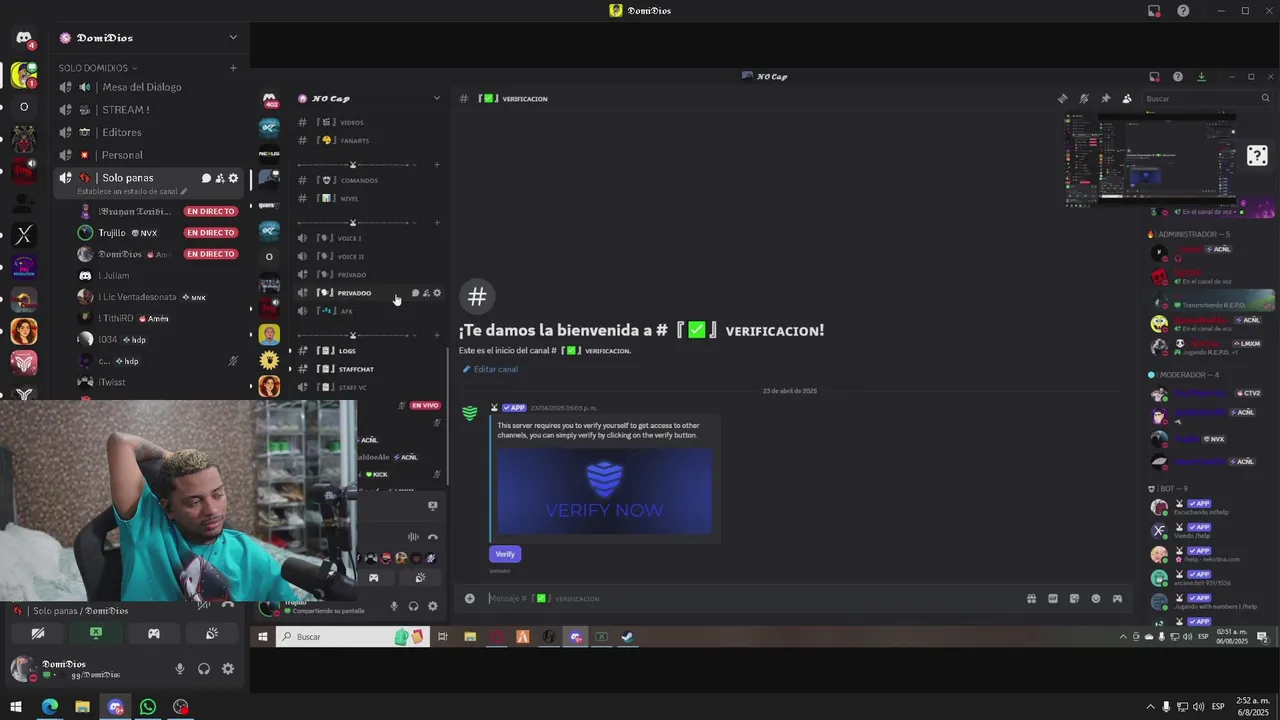This screenshot has width=1280, height=720.
Task: Deafen DomiDios headphones in user panel
Action: tap(204, 669)
